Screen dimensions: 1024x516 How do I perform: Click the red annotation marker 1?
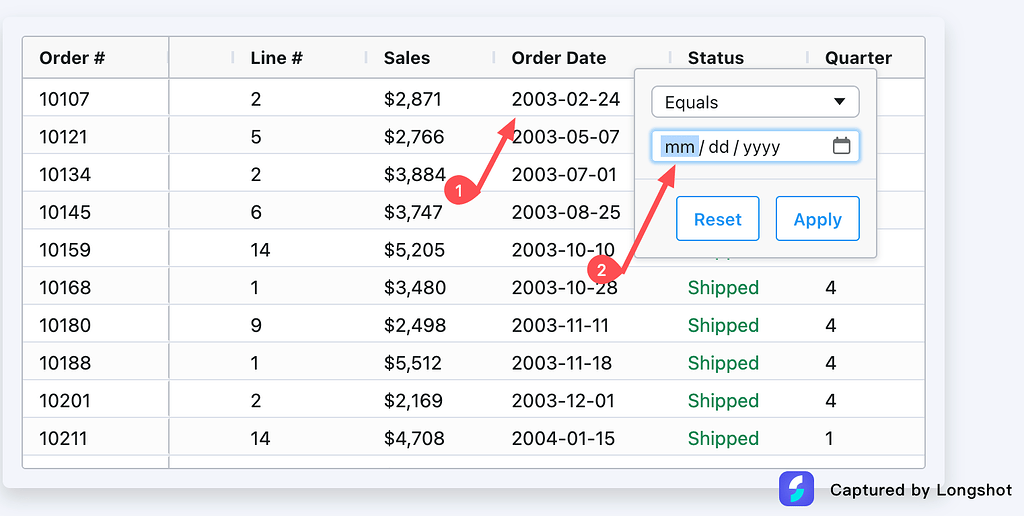point(458,189)
